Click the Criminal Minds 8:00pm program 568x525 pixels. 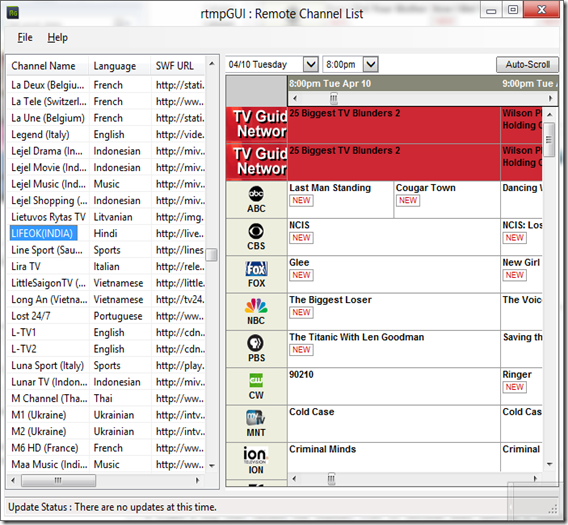coord(394,457)
